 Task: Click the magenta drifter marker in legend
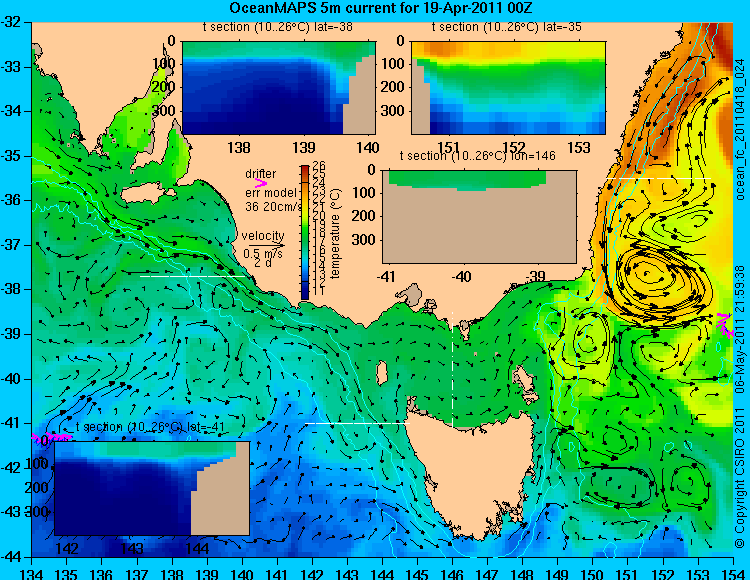point(261,183)
